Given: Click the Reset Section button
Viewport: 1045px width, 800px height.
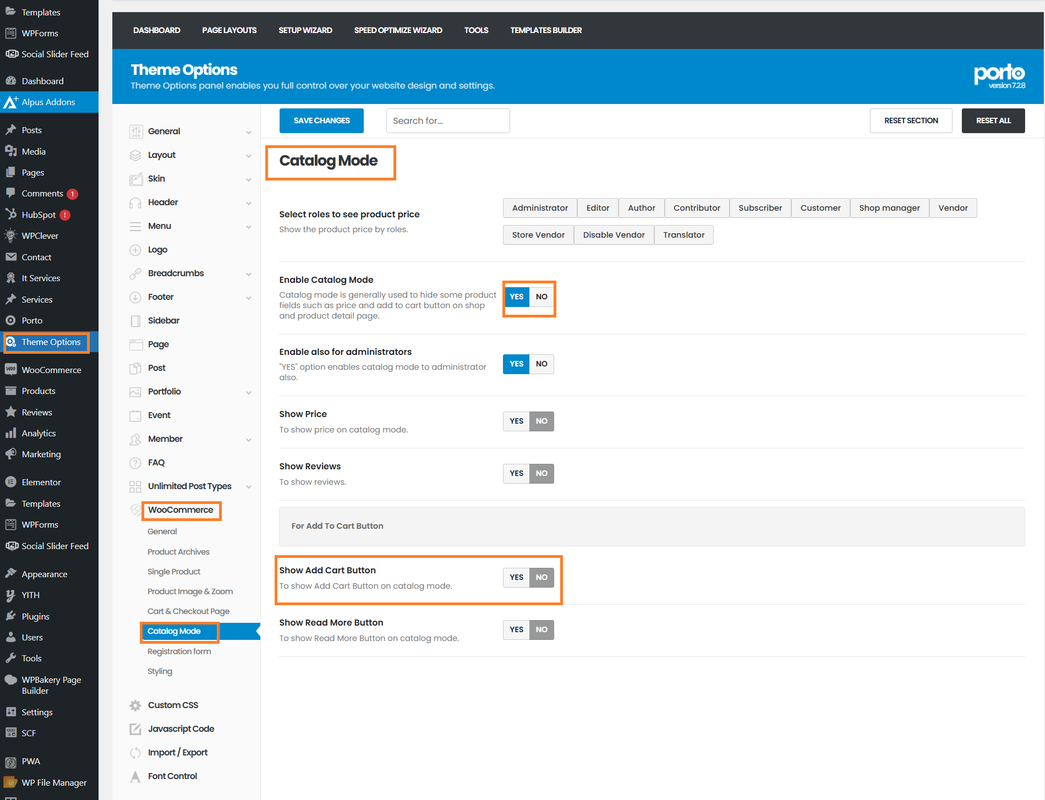Looking at the screenshot, I should click(911, 121).
